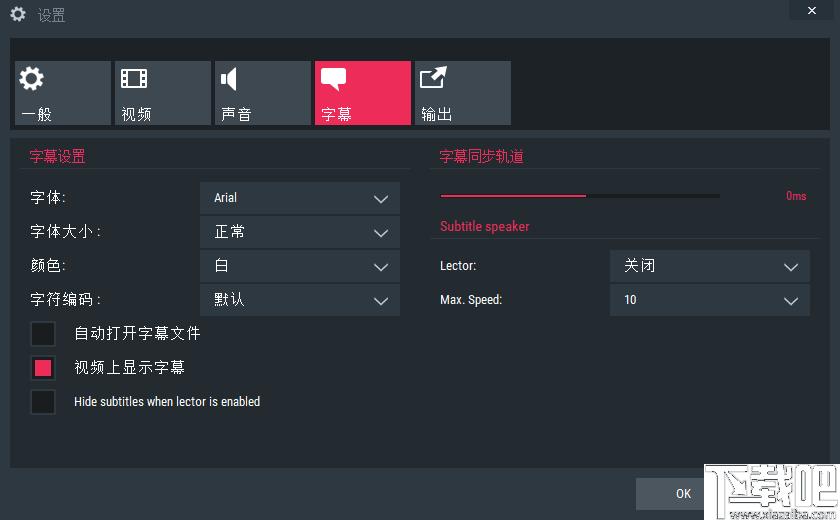Click the 字体大小: label

(x=65, y=231)
